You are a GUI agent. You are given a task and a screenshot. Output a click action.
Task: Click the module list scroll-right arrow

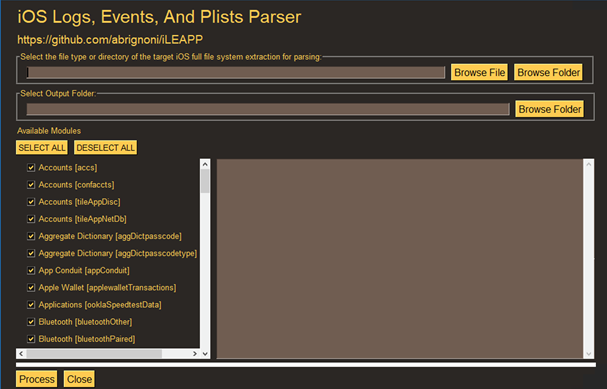tap(195, 353)
